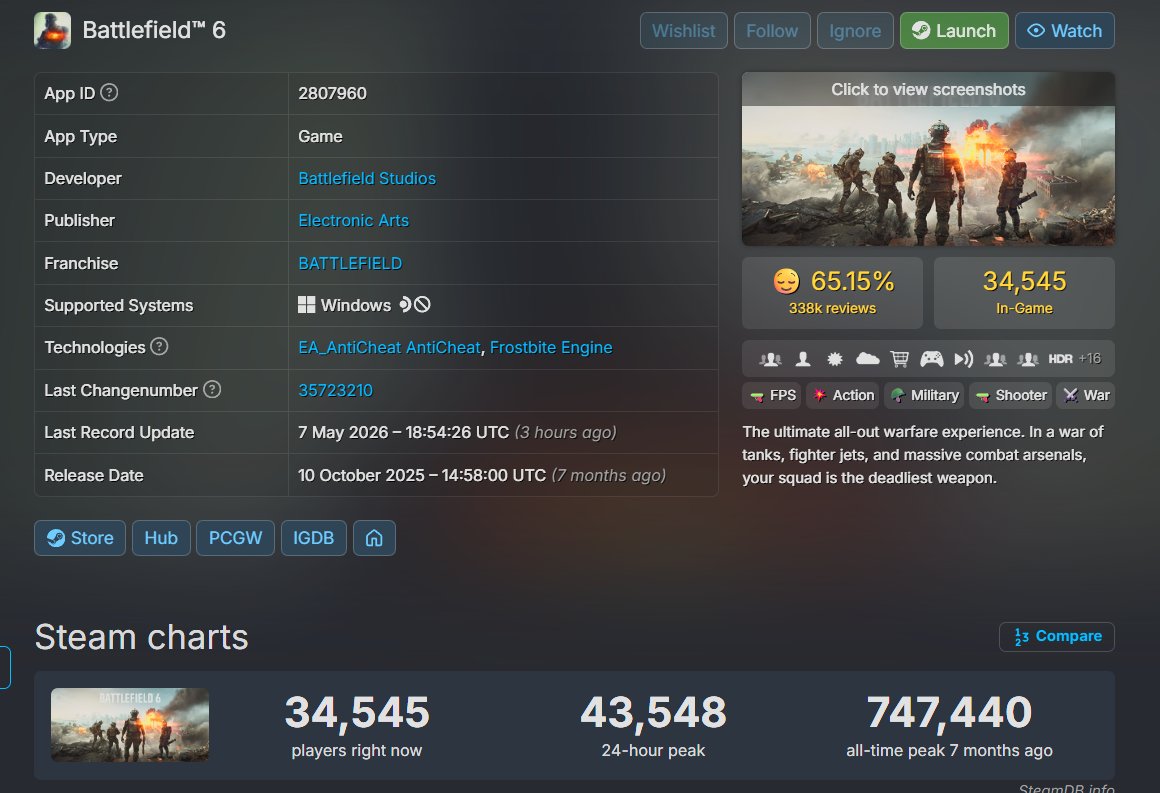Click the '10 October 2025 – 14:58:00 UTC' value
1160x793 pixels.
point(422,475)
